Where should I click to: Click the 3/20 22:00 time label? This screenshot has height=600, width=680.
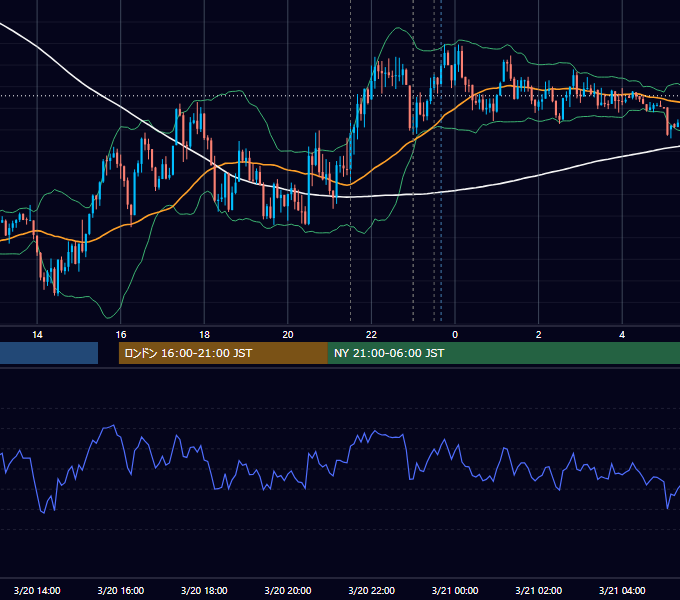(x=372, y=590)
